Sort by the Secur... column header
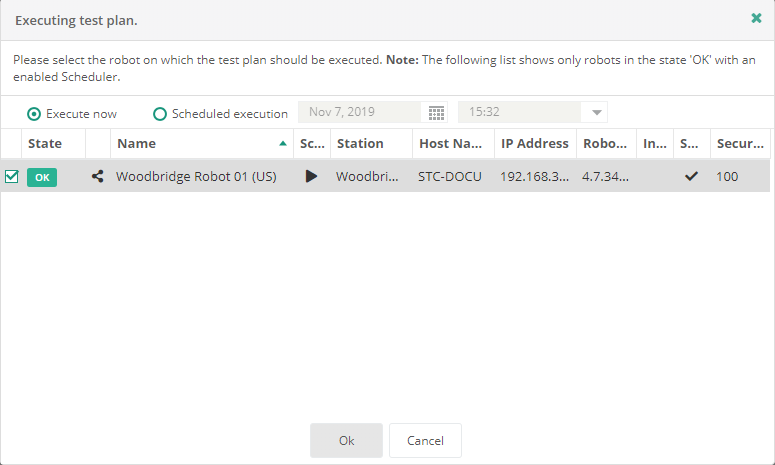The width and height of the screenshot is (775, 465). (740, 143)
